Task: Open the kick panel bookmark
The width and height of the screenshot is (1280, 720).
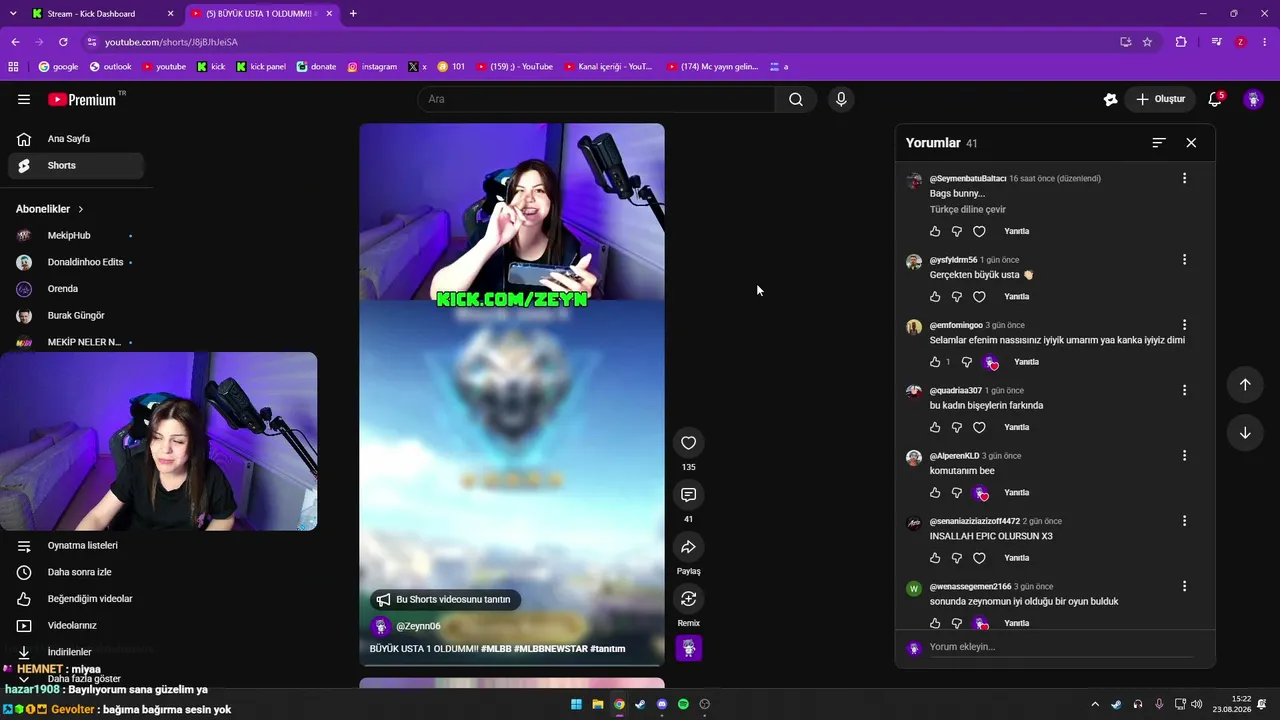Action: [261, 67]
